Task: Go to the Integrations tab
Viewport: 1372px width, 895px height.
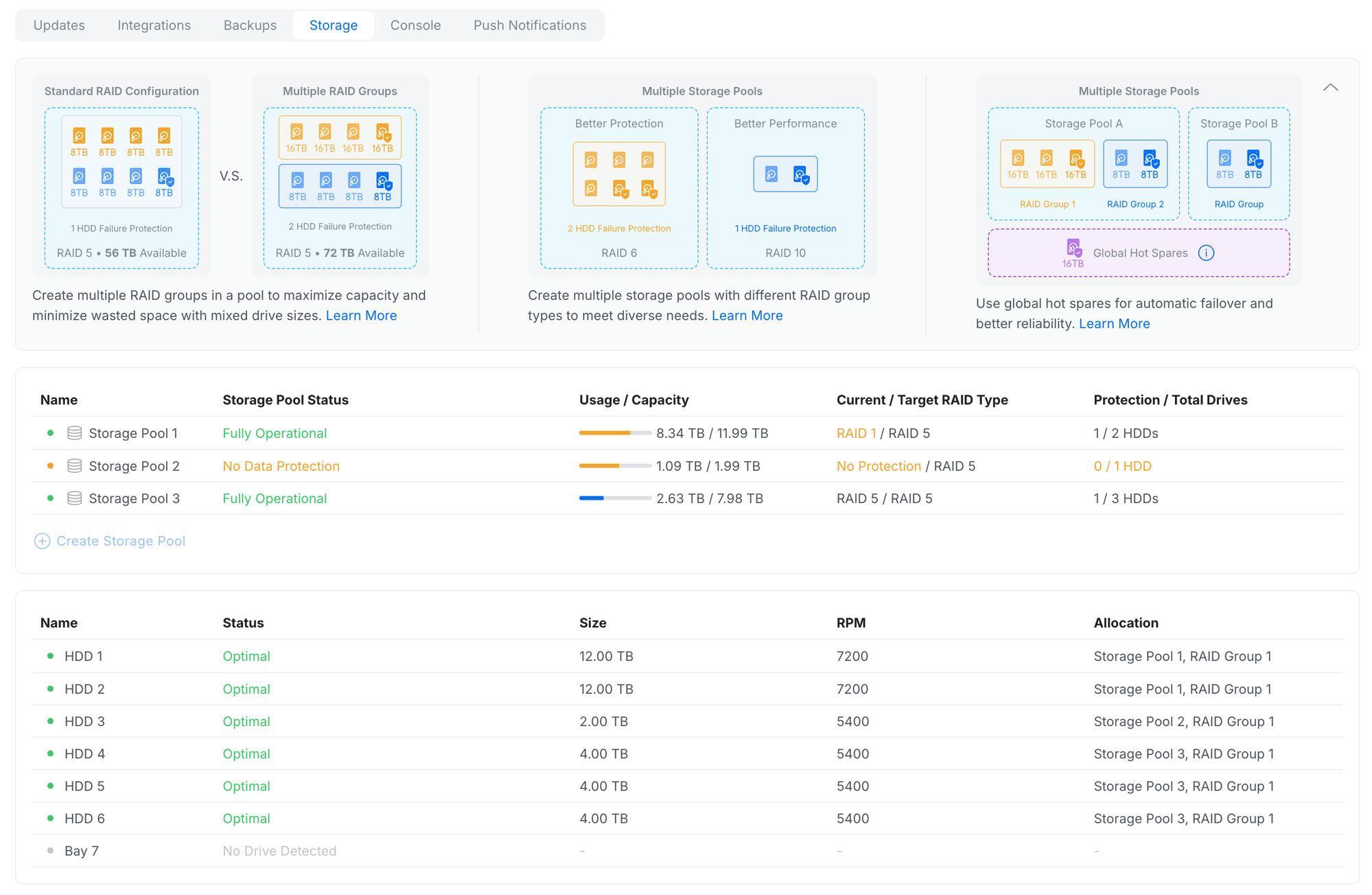Action: coord(154,25)
